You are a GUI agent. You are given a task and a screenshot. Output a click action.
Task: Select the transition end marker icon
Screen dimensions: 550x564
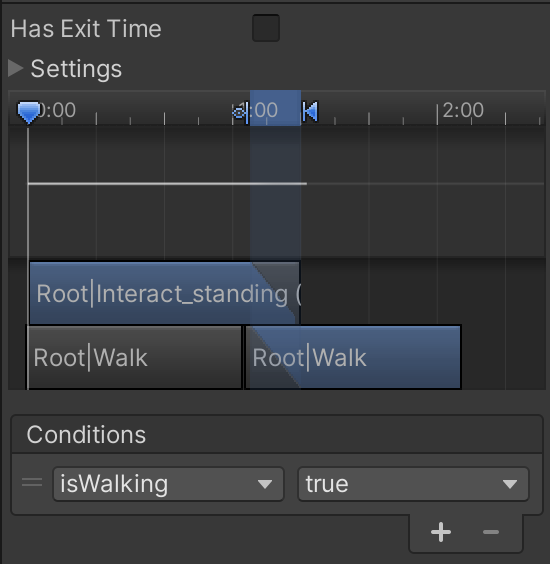pos(310,112)
